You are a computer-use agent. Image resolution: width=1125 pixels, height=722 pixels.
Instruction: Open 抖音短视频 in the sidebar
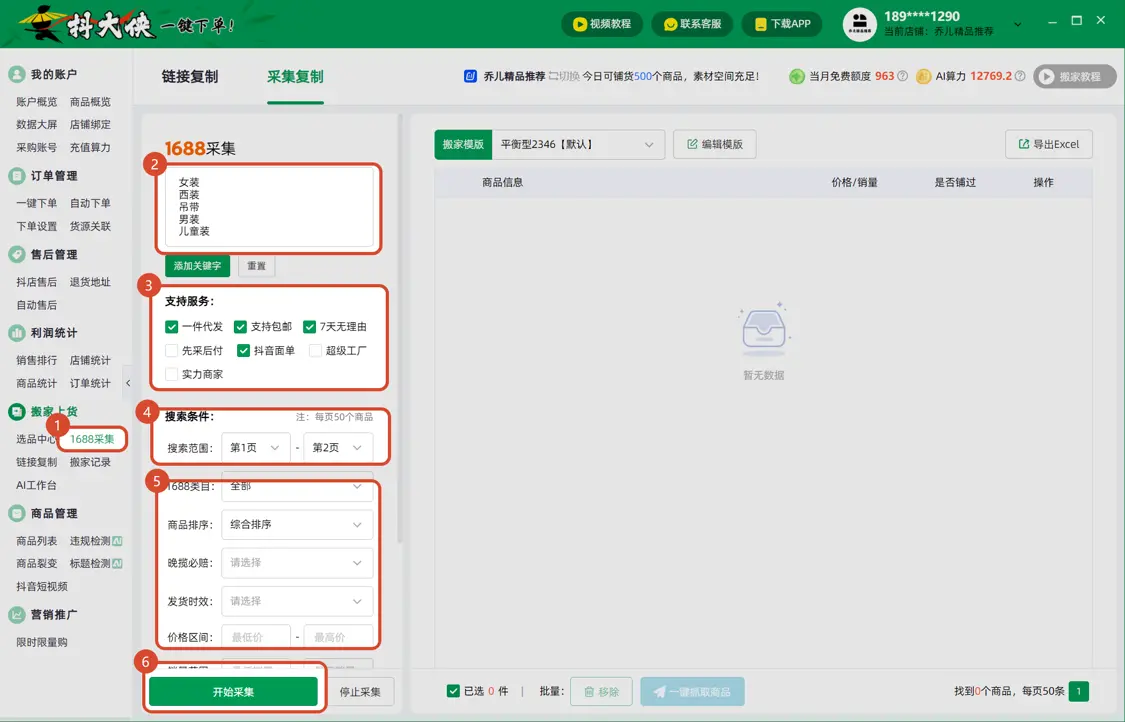point(42,586)
